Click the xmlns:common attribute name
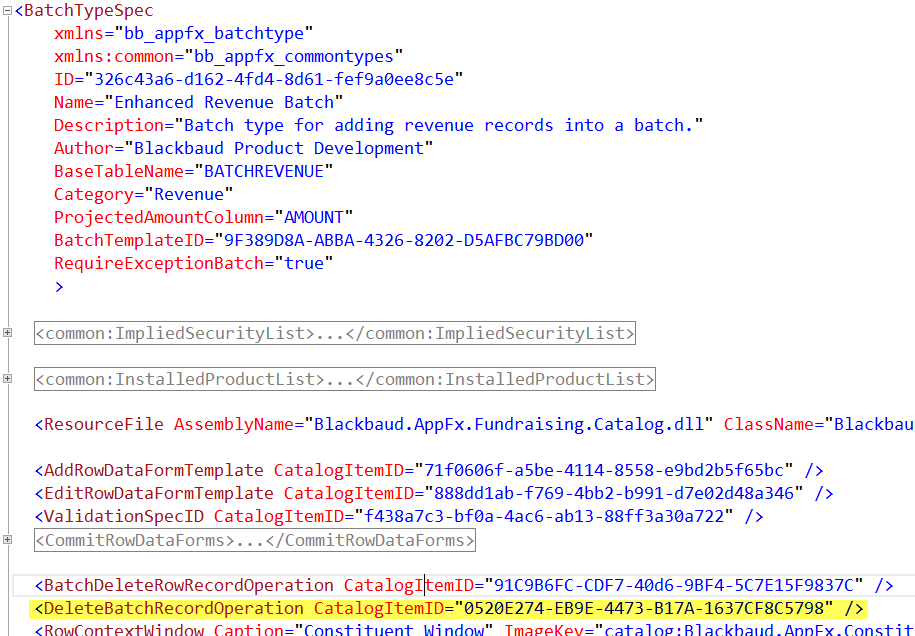Screen dimensions: 915x636 tap(114, 57)
